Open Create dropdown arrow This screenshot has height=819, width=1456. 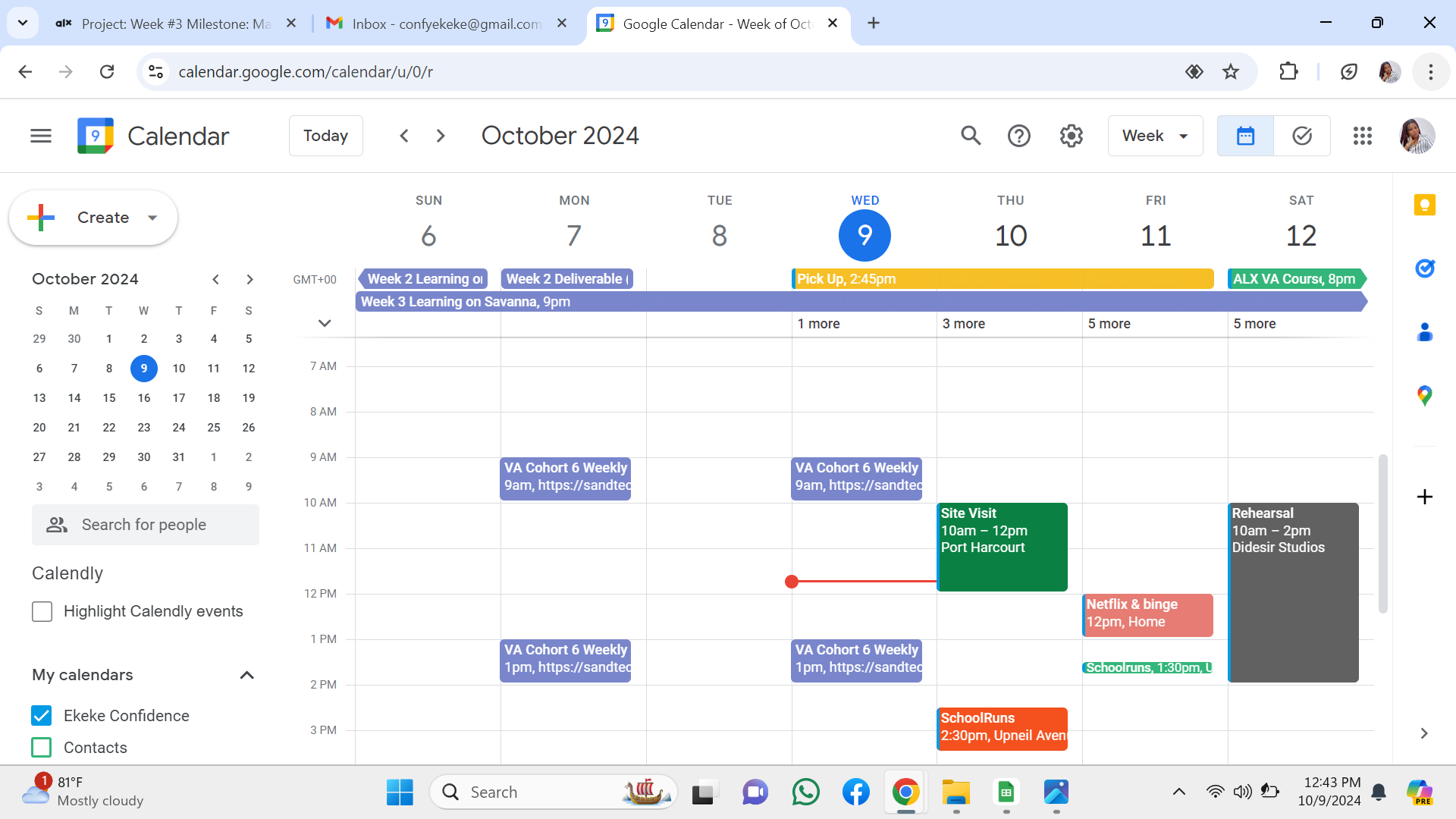[152, 218]
